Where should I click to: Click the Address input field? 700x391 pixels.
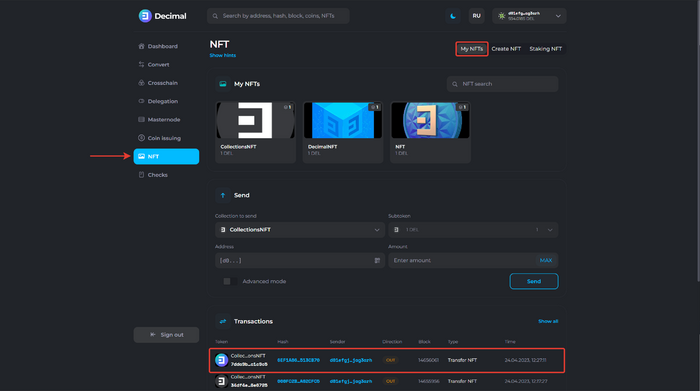click(300, 261)
